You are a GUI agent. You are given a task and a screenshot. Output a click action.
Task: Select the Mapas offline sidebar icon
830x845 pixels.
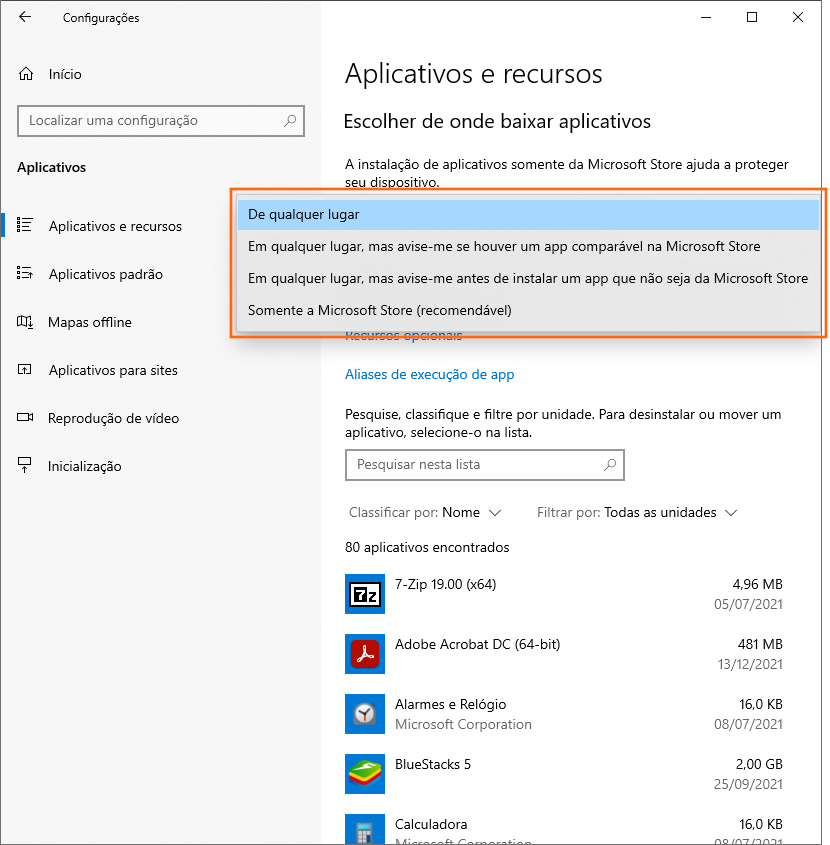pos(22,322)
